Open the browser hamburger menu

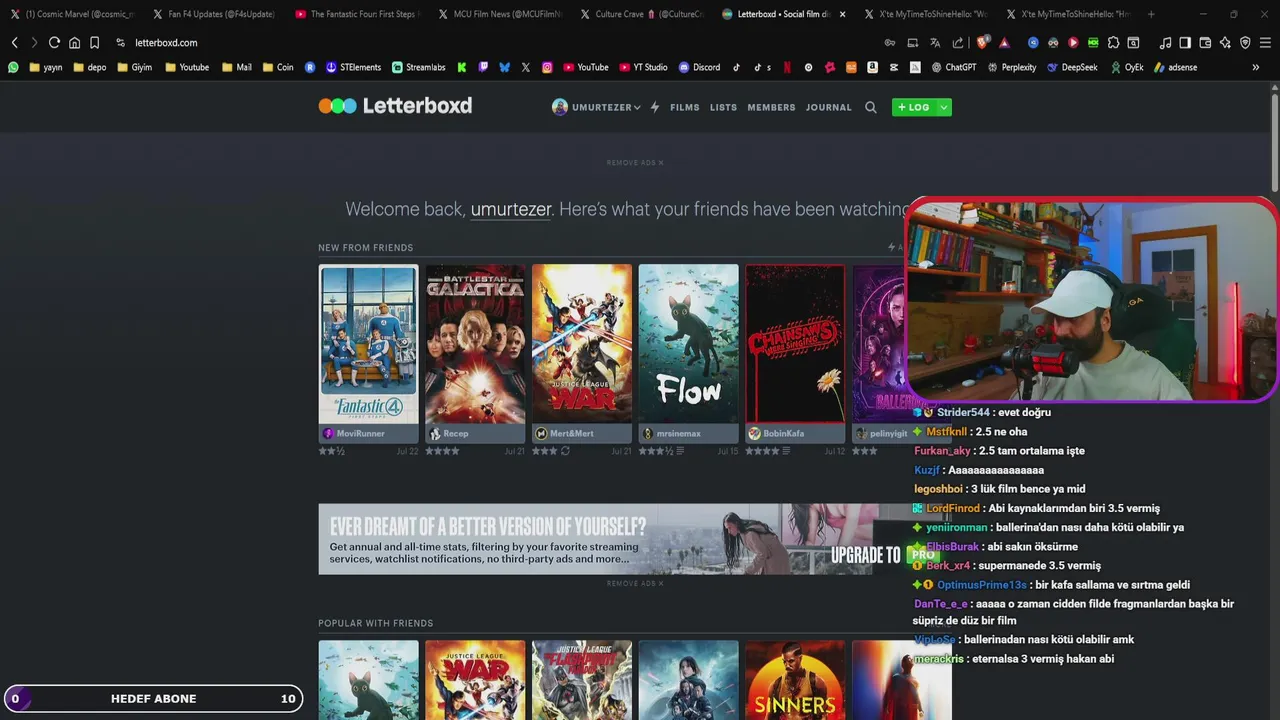[1265, 43]
